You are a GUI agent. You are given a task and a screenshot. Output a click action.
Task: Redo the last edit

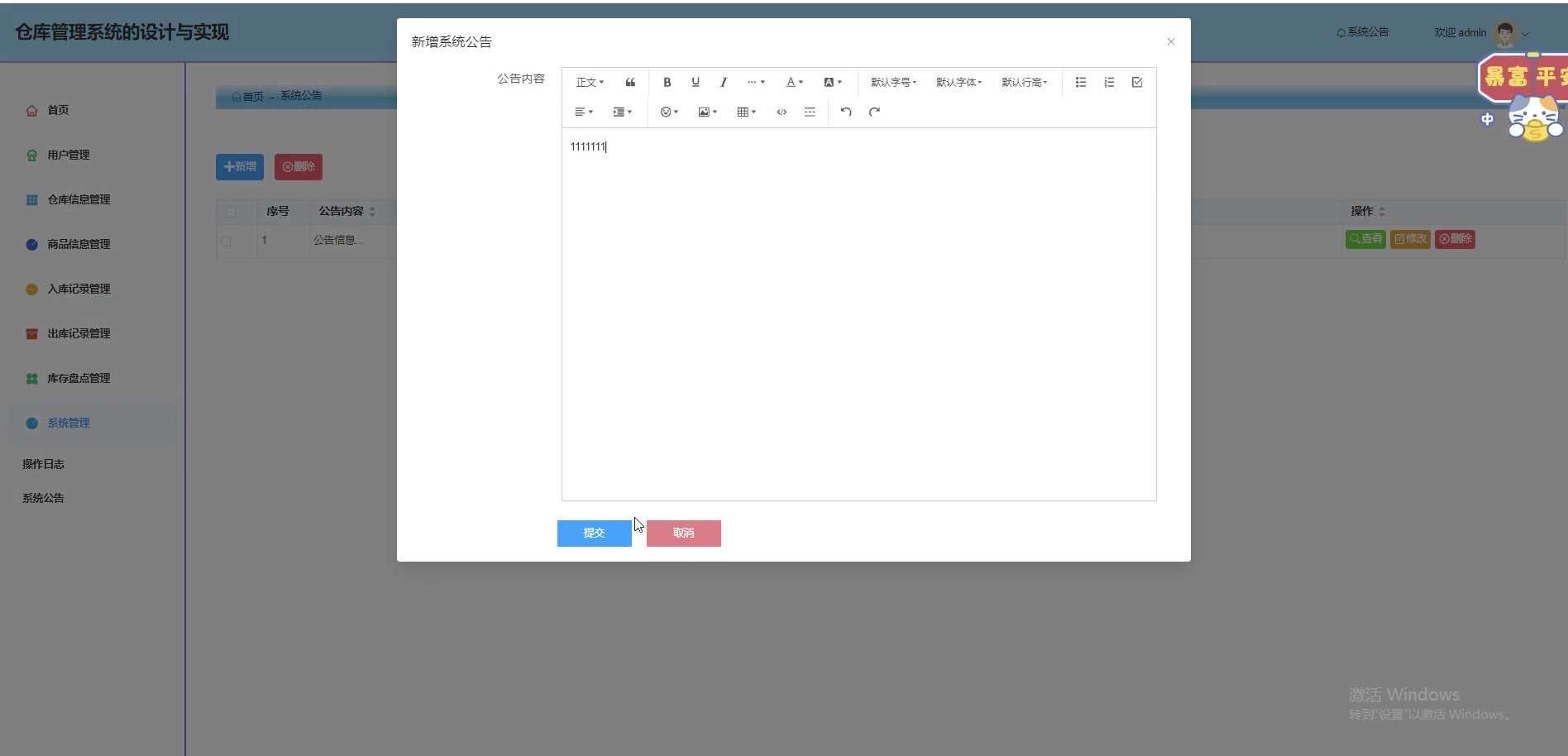click(x=874, y=112)
